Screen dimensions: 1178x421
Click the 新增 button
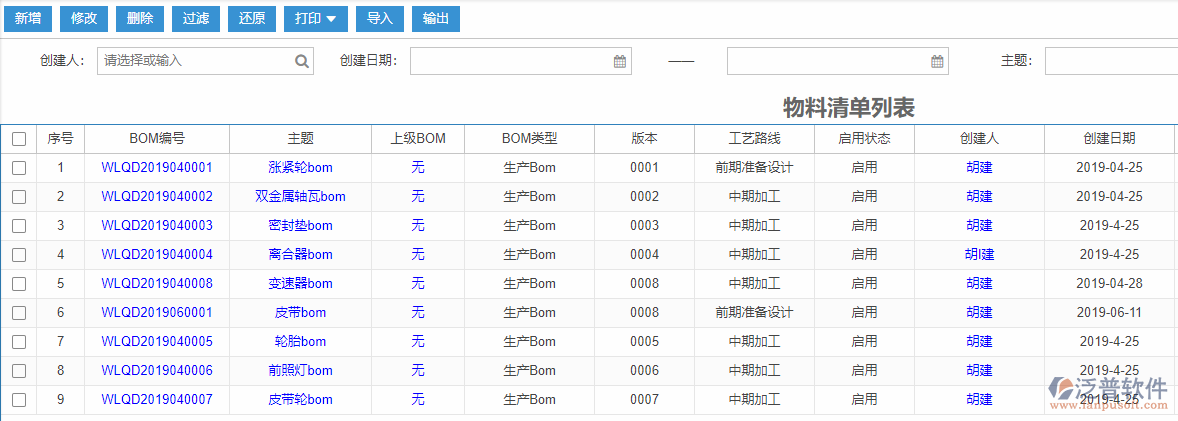[x=28, y=18]
